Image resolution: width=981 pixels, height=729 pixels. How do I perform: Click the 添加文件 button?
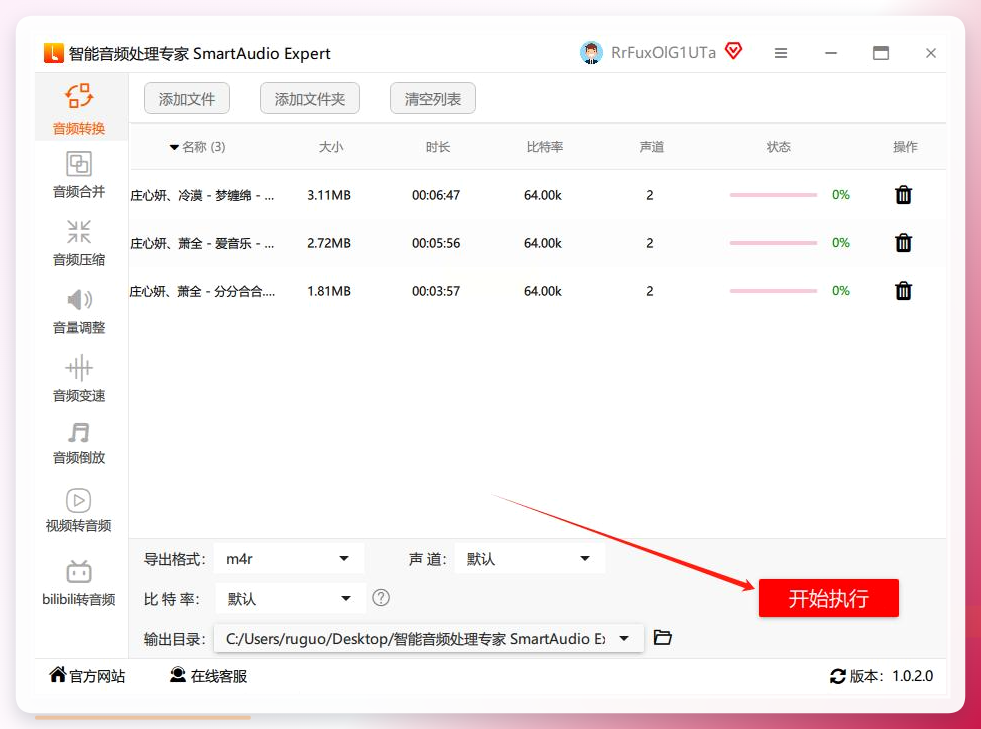click(x=186, y=99)
